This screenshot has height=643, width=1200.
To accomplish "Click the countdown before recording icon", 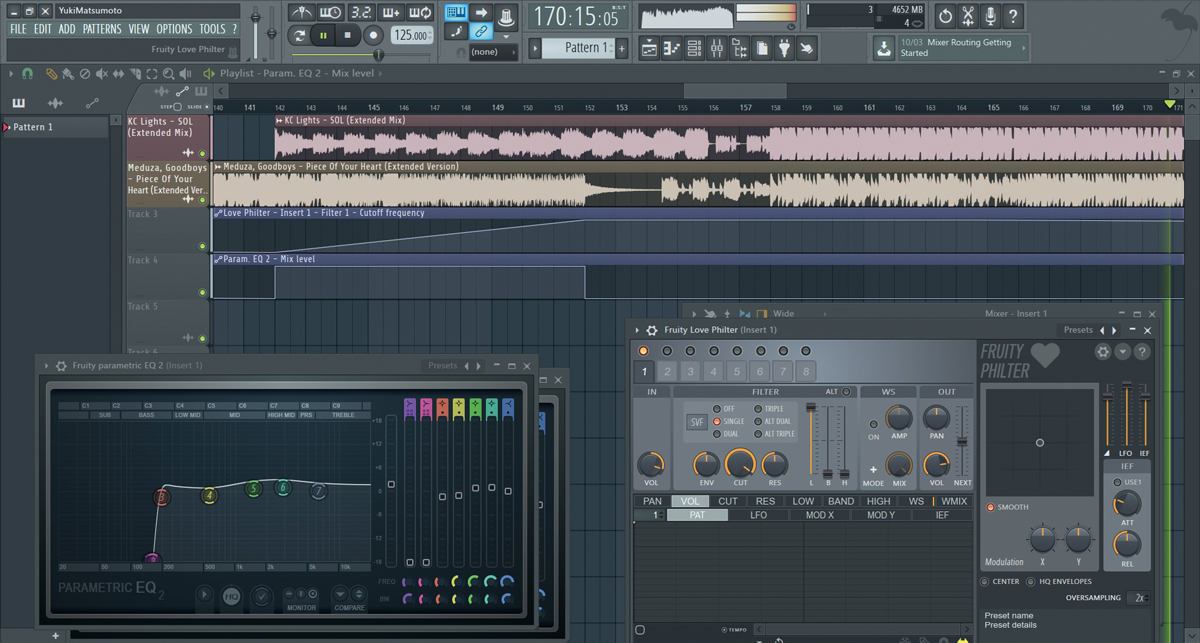I will point(361,13).
